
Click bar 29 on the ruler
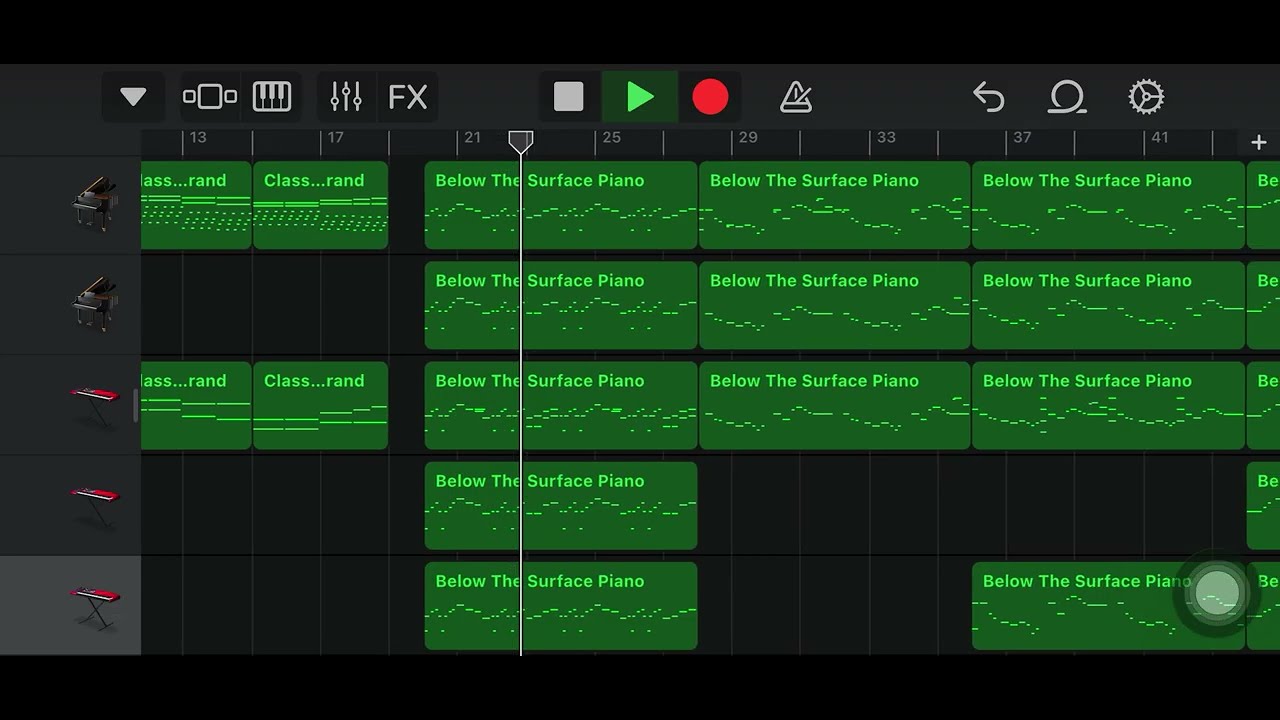tap(748, 137)
